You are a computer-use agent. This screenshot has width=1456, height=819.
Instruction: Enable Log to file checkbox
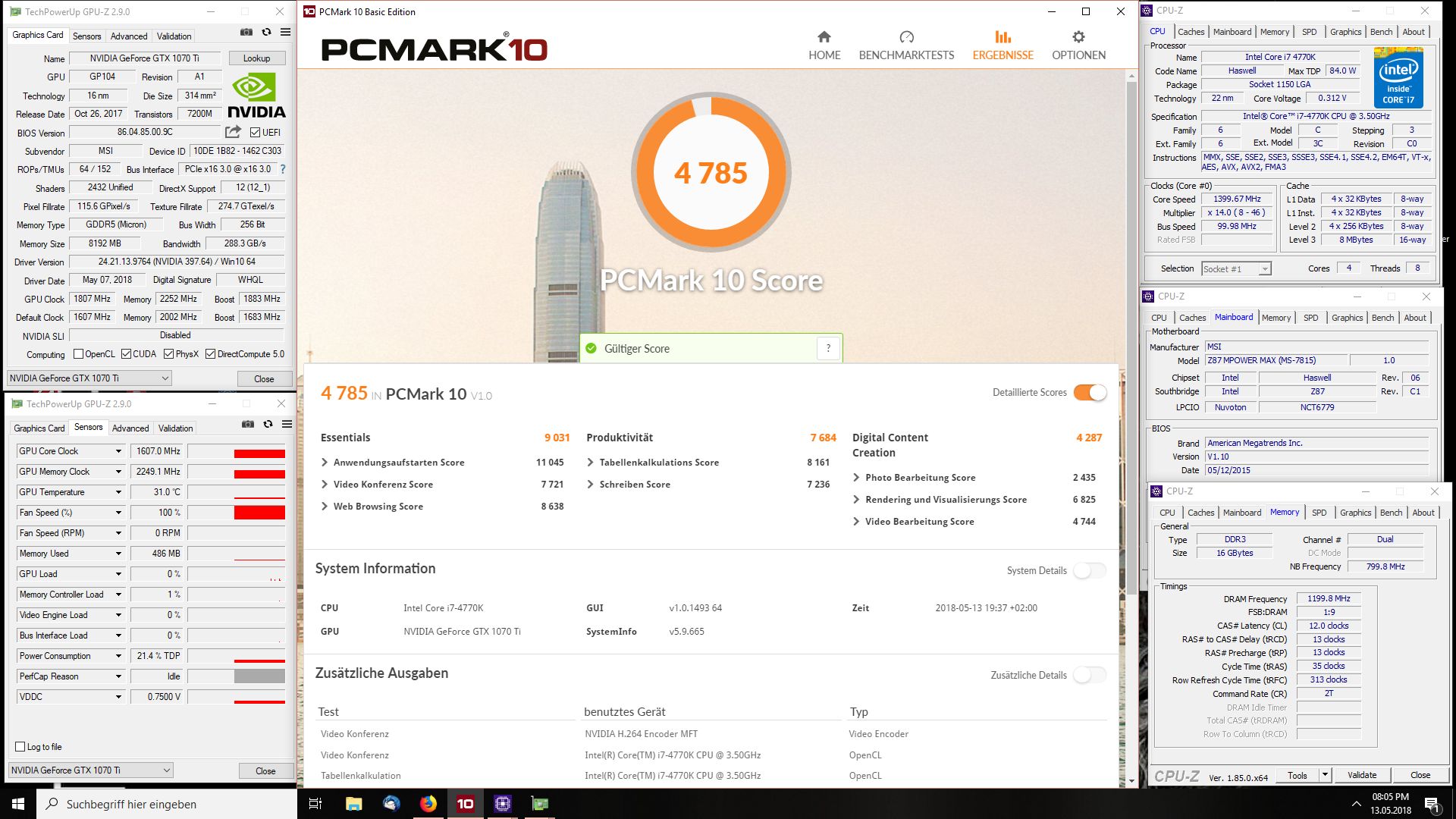[20, 747]
